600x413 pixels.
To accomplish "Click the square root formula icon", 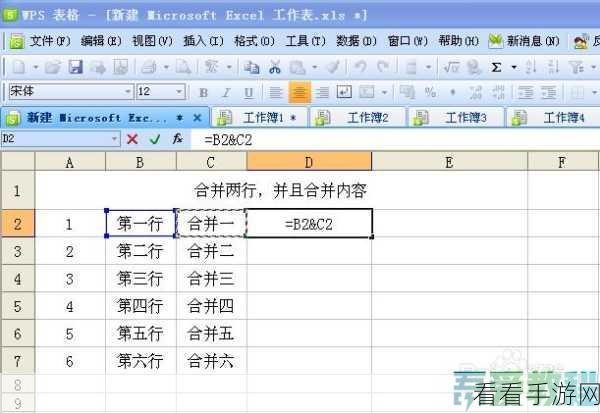I will 451,67.
